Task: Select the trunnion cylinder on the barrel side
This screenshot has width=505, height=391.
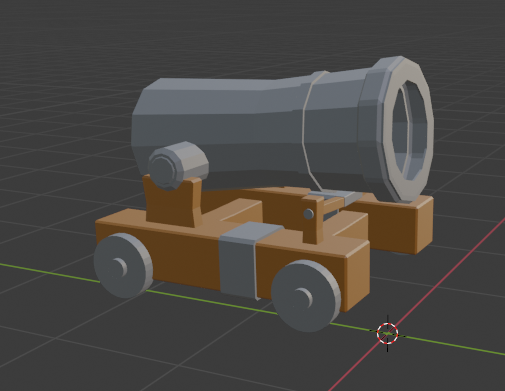Action: click(x=178, y=166)
